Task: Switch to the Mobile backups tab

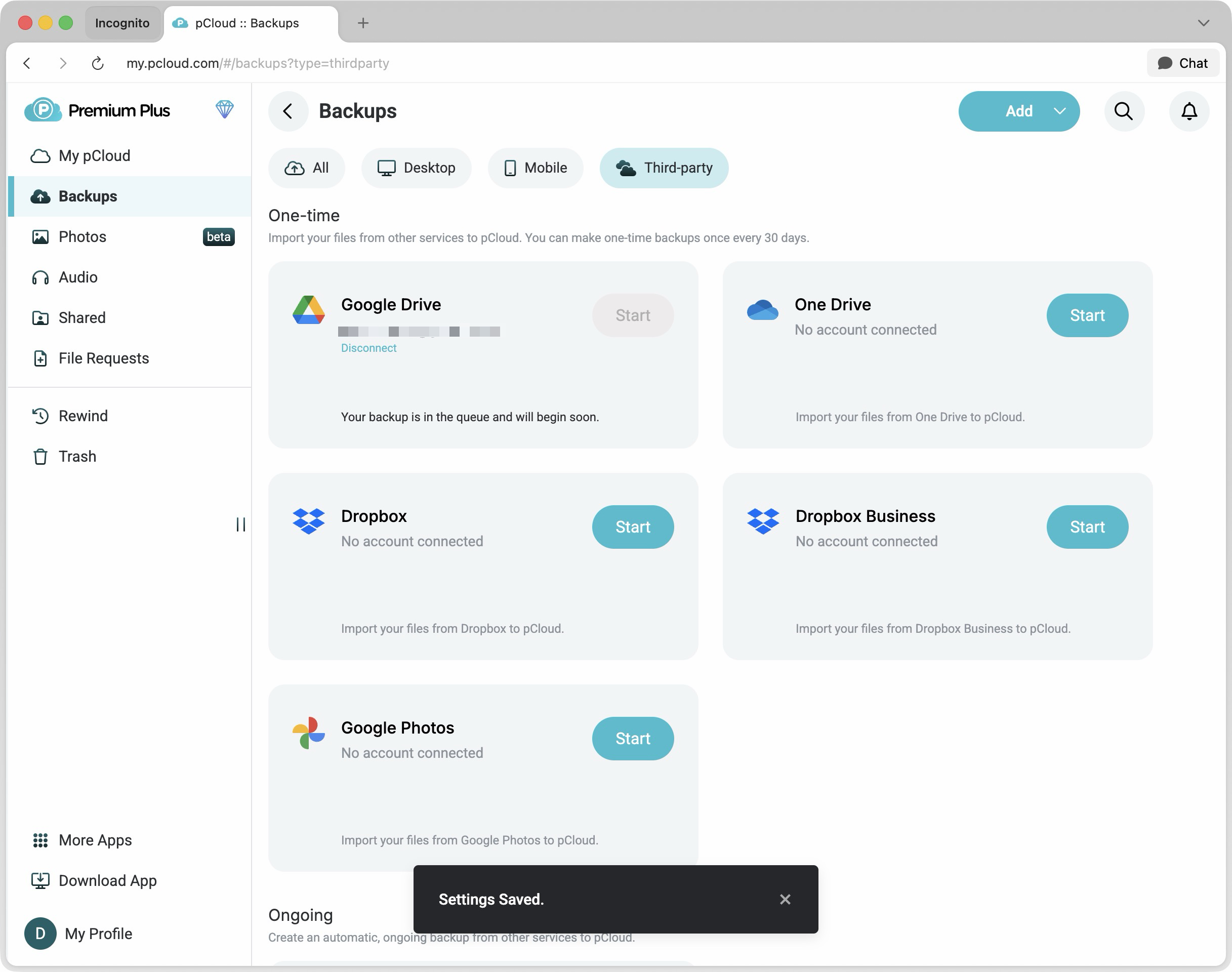Action: (535, 168)
